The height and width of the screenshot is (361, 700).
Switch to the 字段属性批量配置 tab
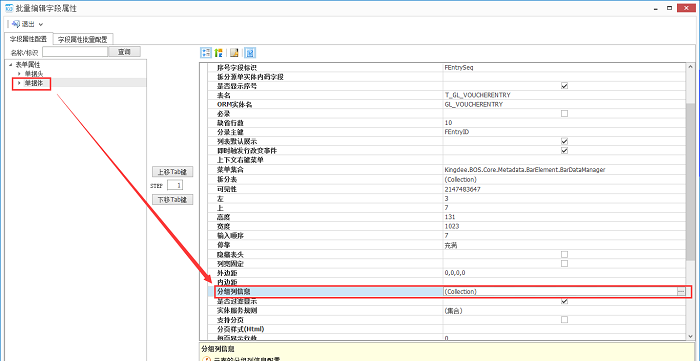tap(83, 39)
